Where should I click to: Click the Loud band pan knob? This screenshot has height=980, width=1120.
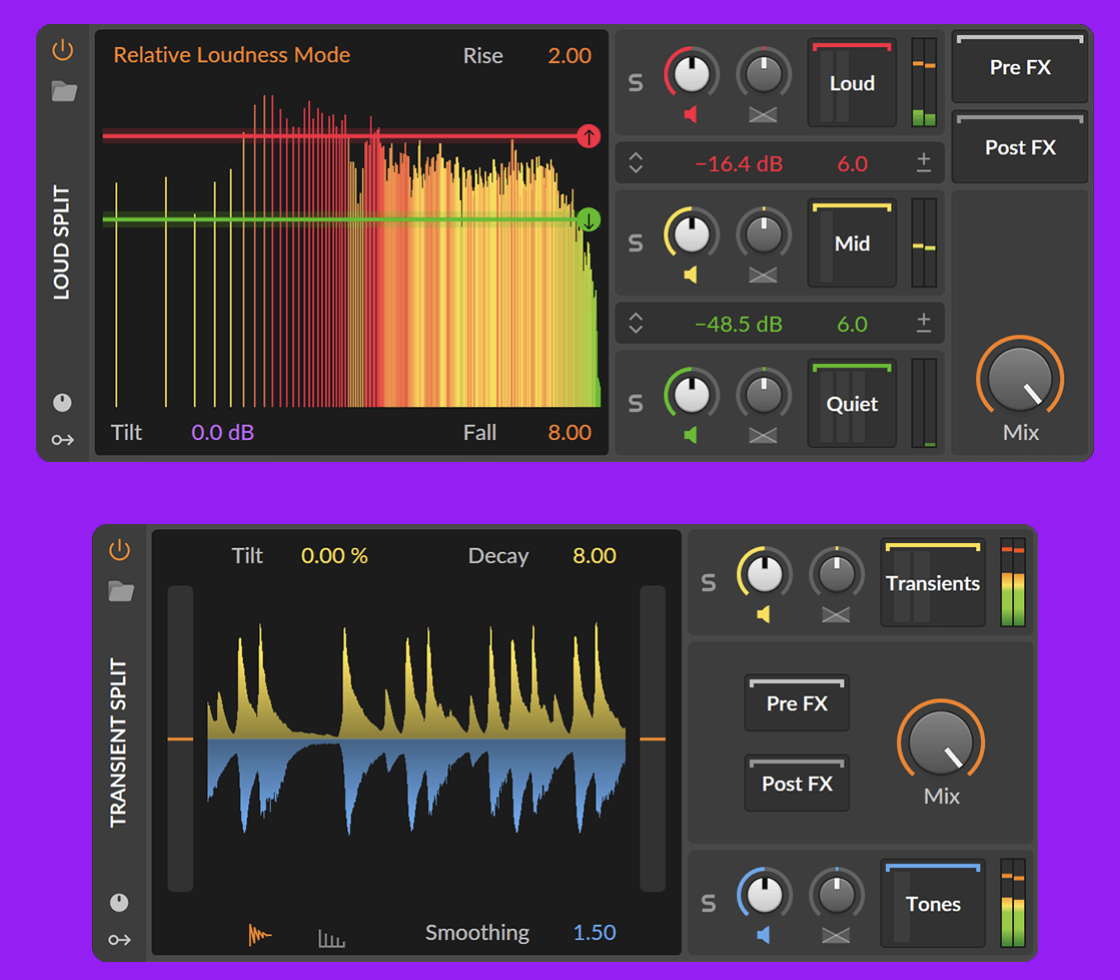click(764, 74)
